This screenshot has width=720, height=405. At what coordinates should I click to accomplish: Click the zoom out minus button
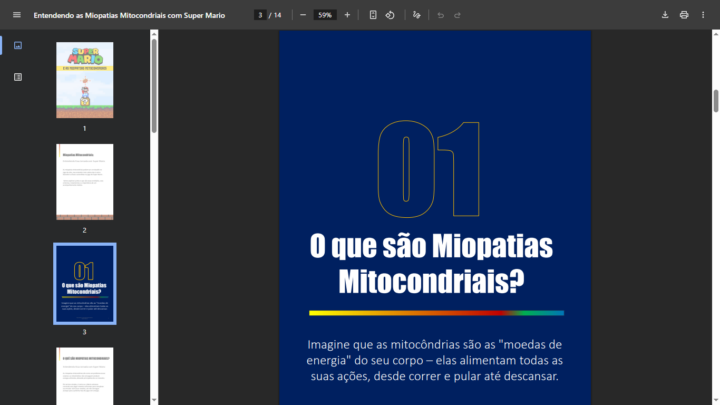pyautogui.click(x=303, y=15)
